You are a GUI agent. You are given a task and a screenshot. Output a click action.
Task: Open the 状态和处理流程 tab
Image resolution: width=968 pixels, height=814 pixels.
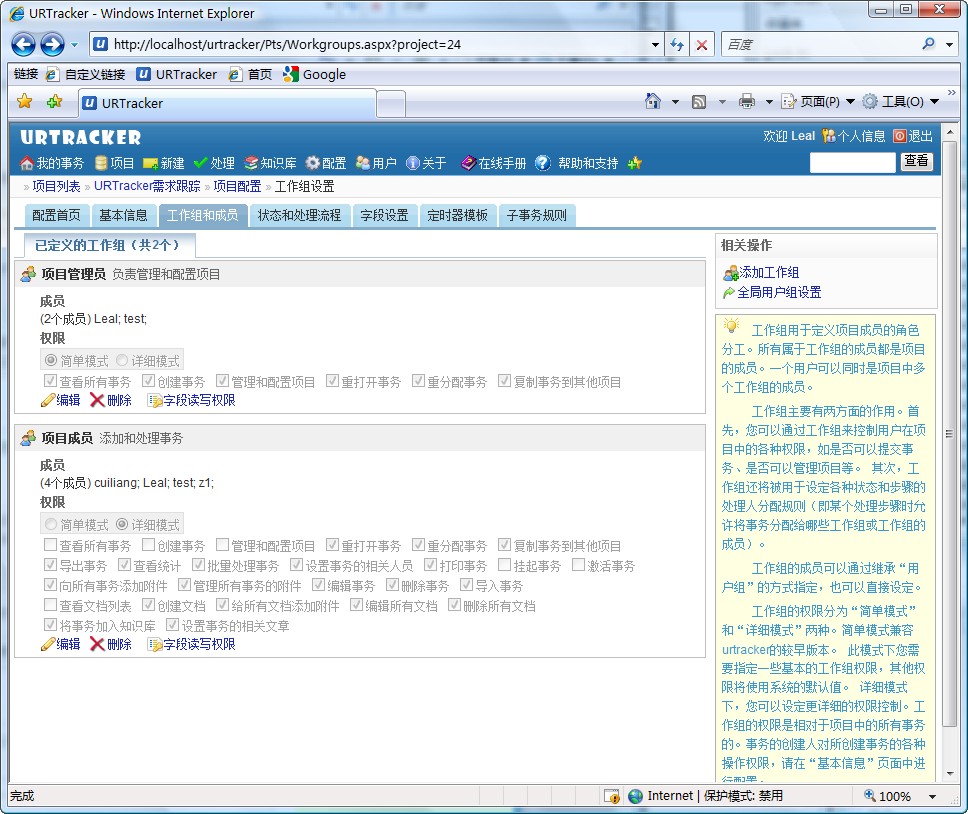[299, 215]
